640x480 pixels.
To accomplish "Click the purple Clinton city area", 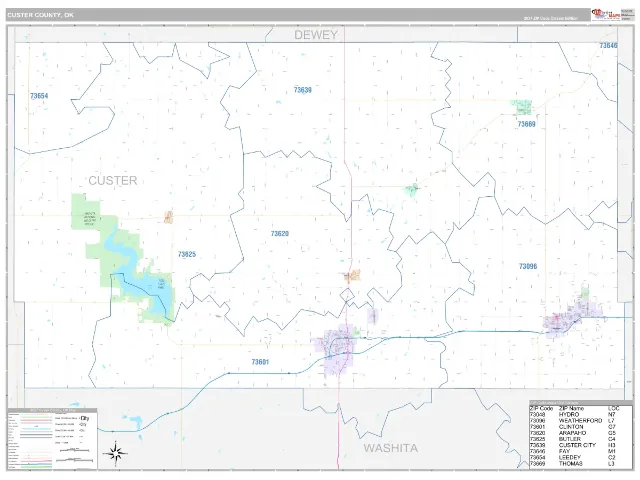I will click(339, 347).
